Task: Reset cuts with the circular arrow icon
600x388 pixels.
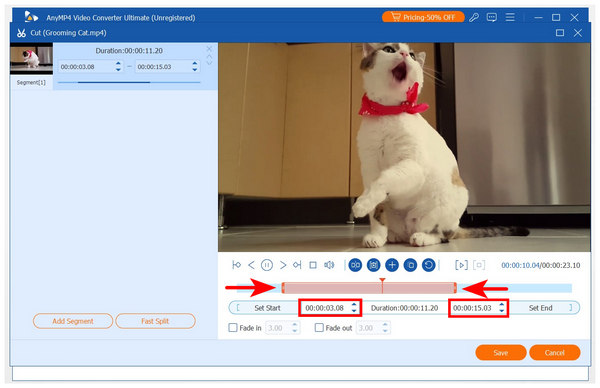Action: point(429,265)
